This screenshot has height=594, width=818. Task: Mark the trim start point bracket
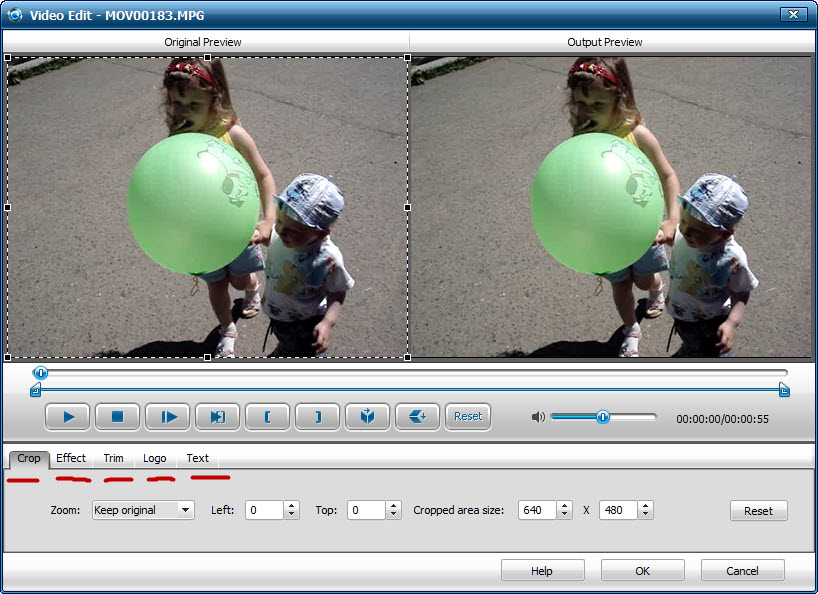point(267,417)
